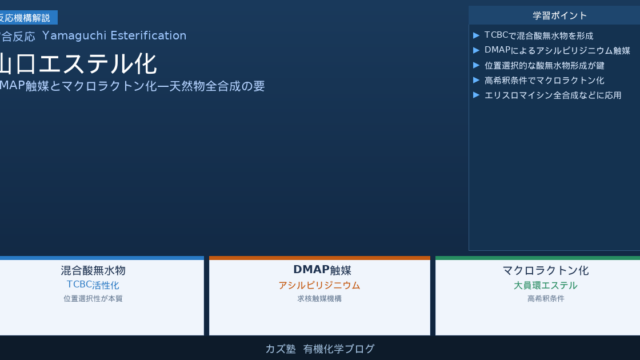This screenshot has width=640, height=360.
Task: Click bullet 位置選択的な酸無水物形成が鍵
Action: point(544,66)
